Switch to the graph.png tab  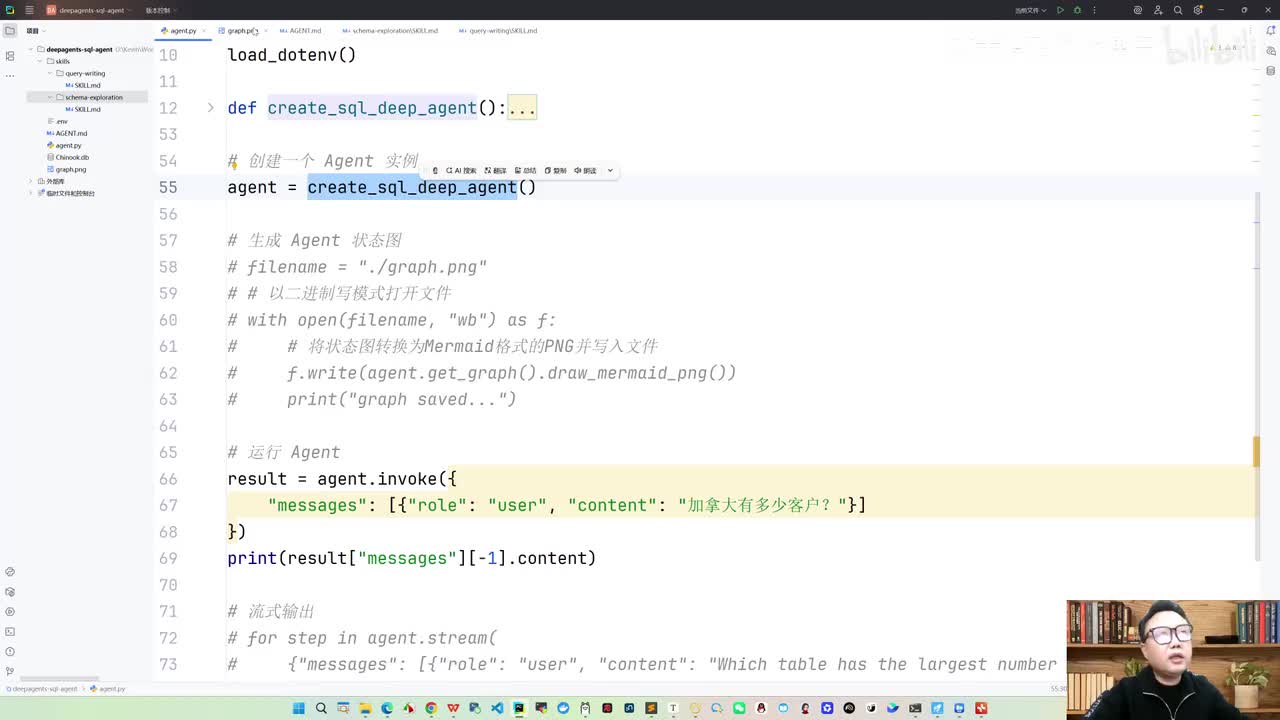tap(240, 31)
